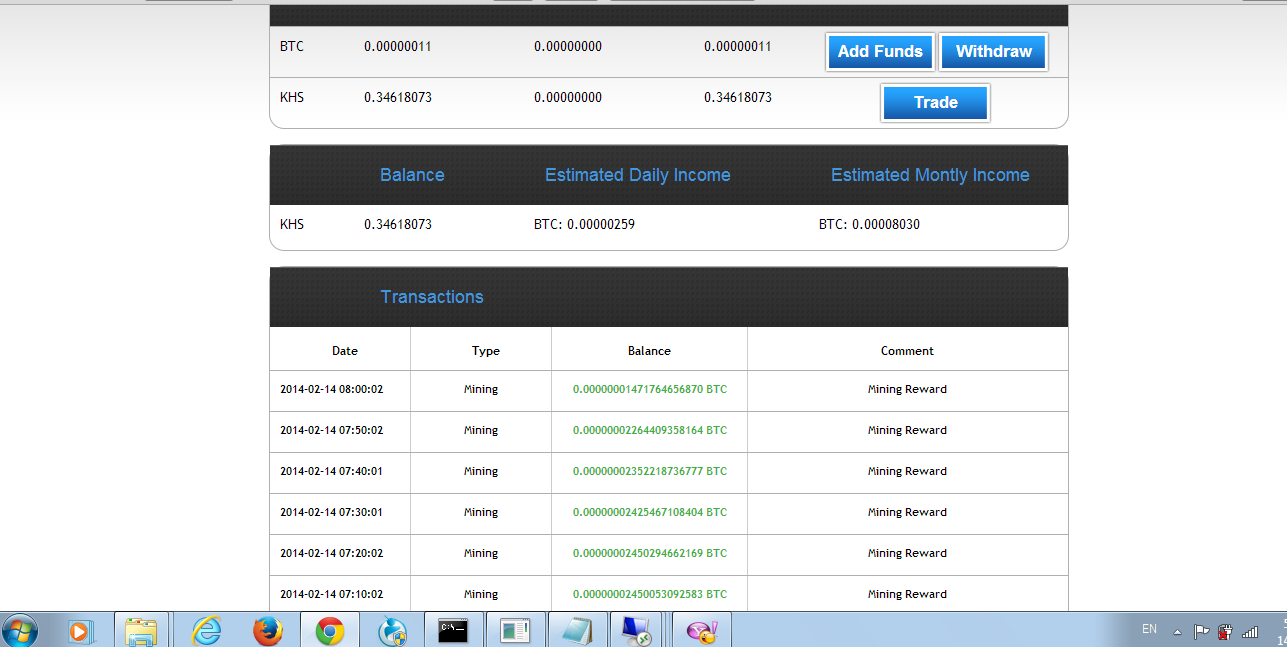Click the Withdraw button
The image size is (1287, 647).
point(993,51)
